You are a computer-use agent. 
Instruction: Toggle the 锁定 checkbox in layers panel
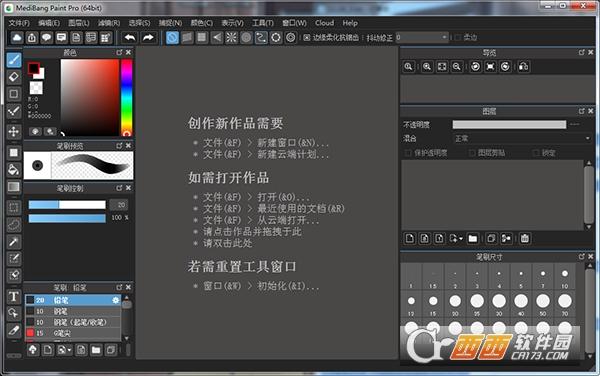[x=536, y=153]
